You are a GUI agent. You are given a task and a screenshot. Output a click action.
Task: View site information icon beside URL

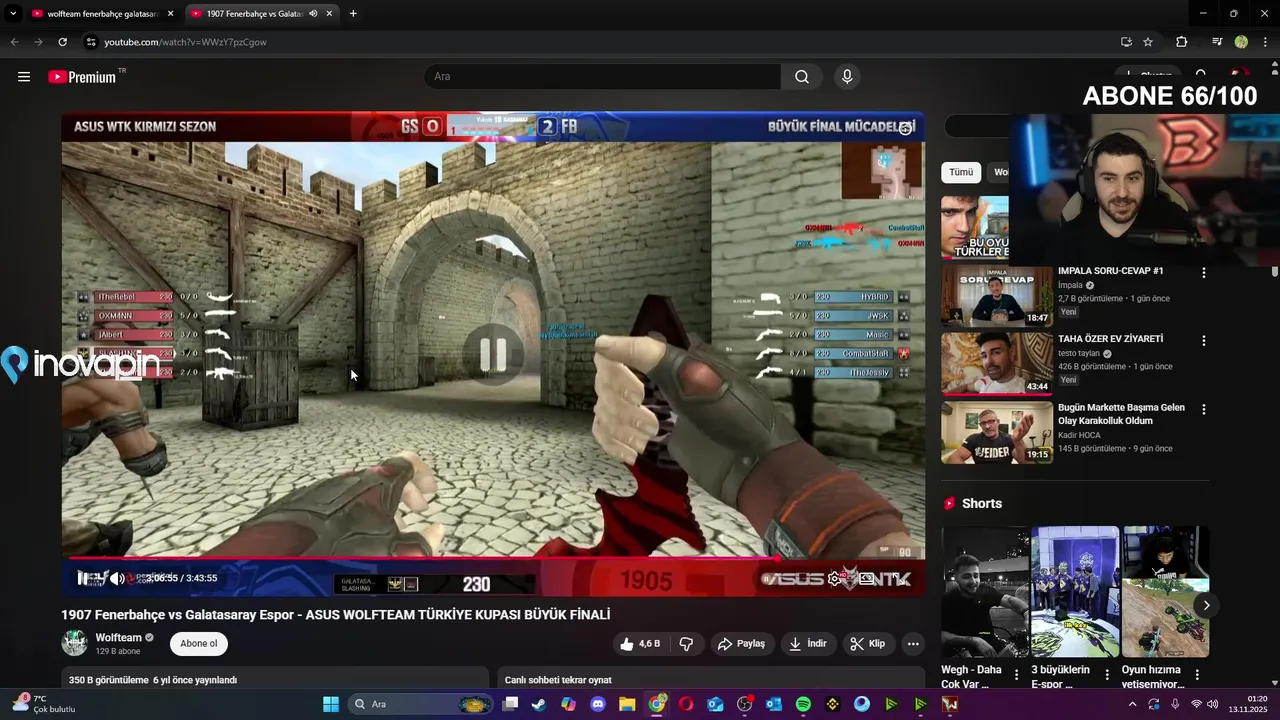point(91,42)
